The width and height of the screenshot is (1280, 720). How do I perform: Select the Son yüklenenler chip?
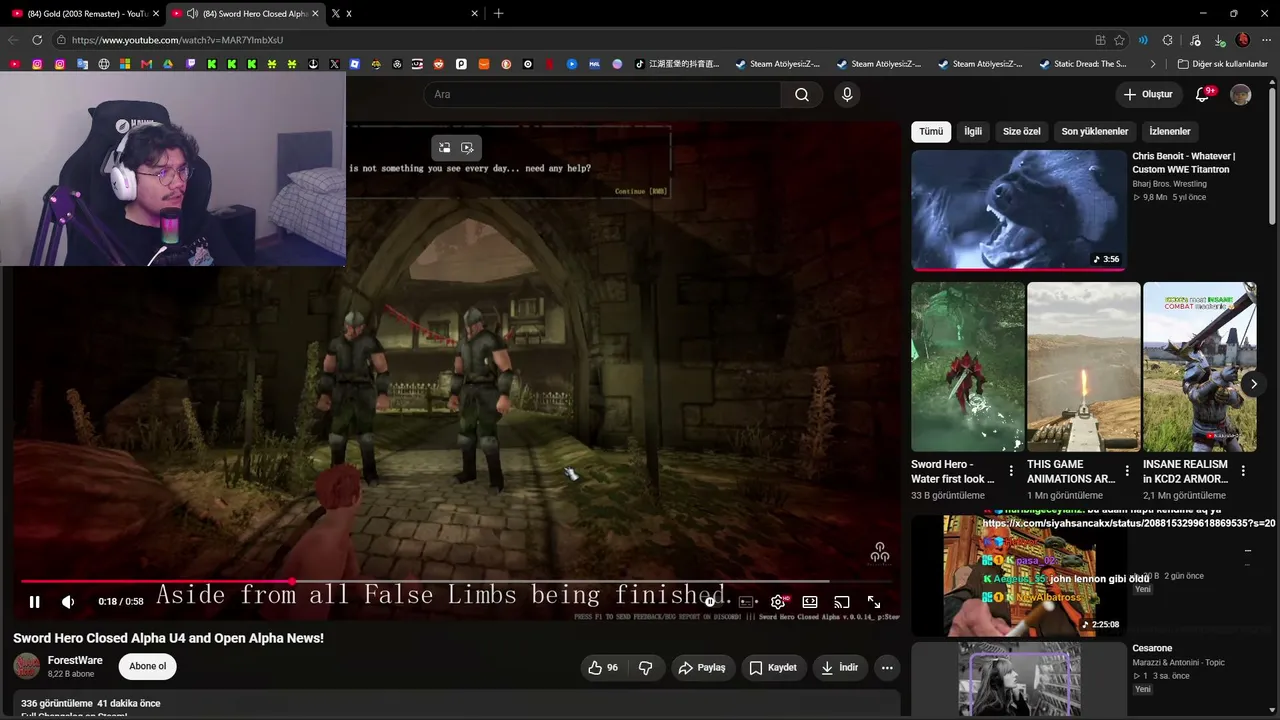1095,131
